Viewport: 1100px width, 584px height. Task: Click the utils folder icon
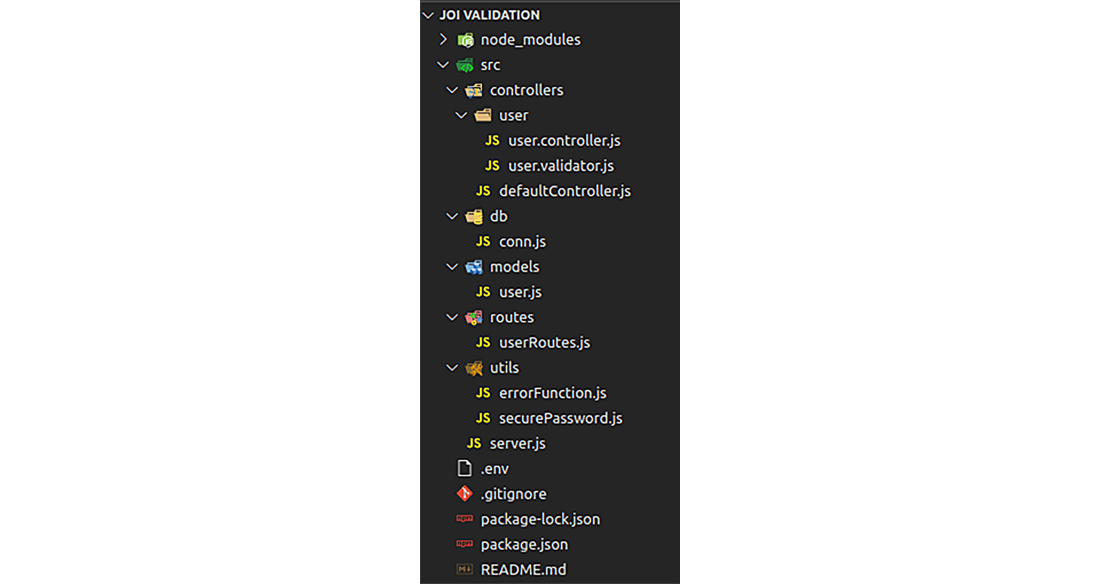click(x=476, y=367)
